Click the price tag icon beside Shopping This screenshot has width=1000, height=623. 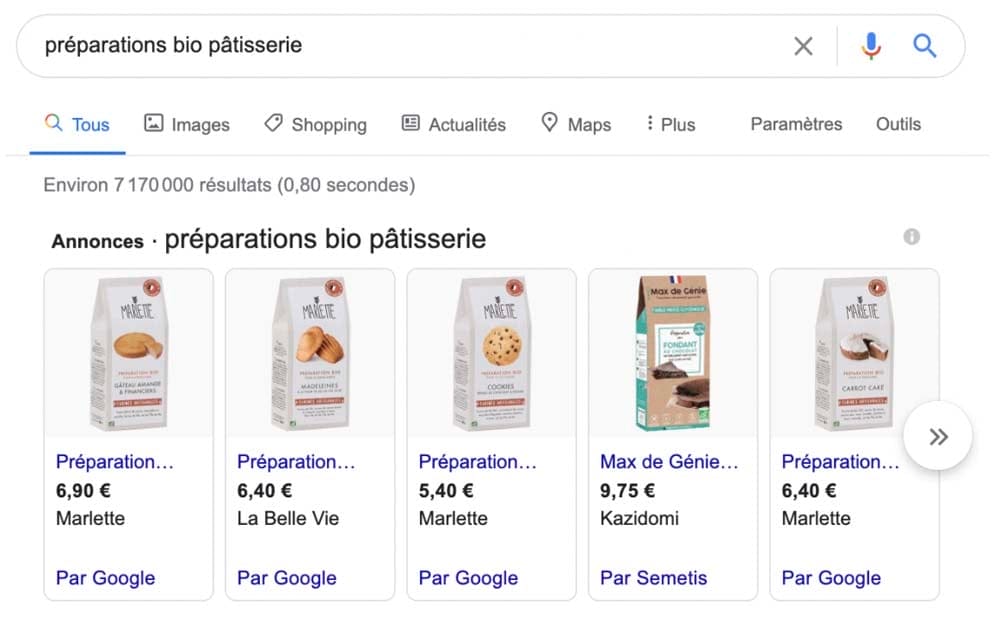[272, 123]
